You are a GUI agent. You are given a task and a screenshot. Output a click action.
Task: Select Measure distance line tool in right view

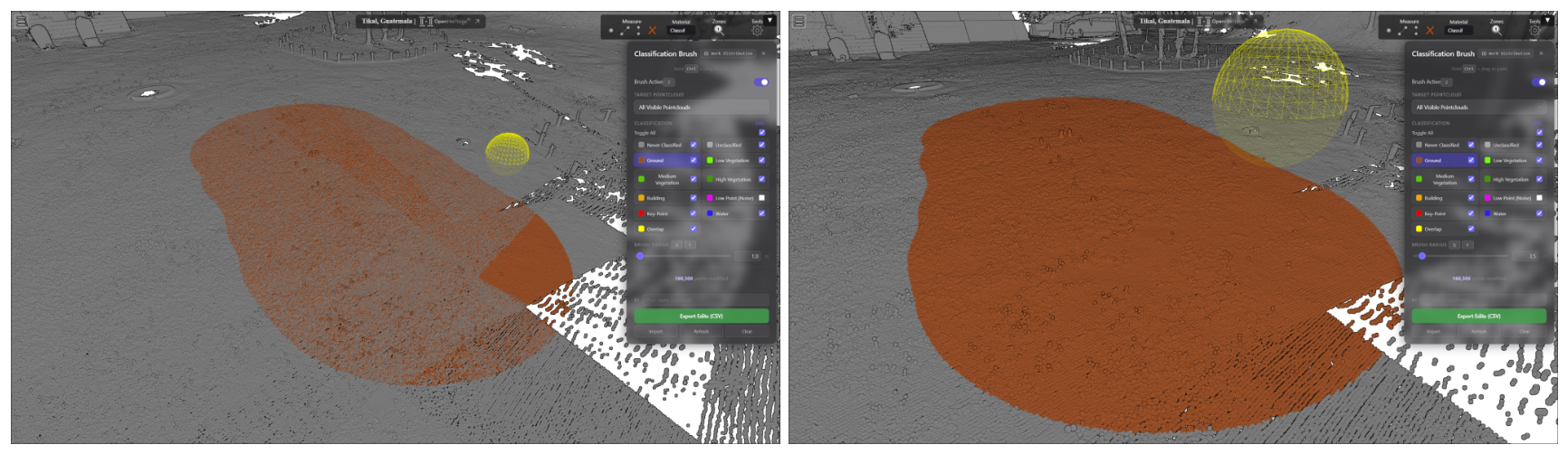click(1402, 30)
